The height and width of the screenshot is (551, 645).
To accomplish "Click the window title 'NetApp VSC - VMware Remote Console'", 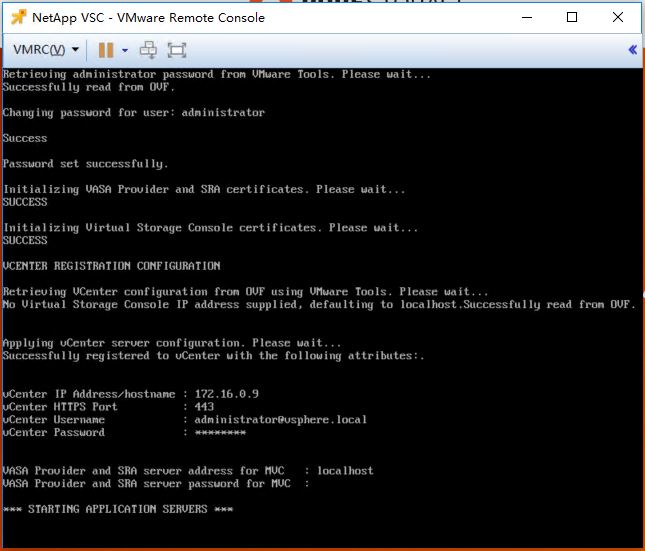I will coord(148,18).
